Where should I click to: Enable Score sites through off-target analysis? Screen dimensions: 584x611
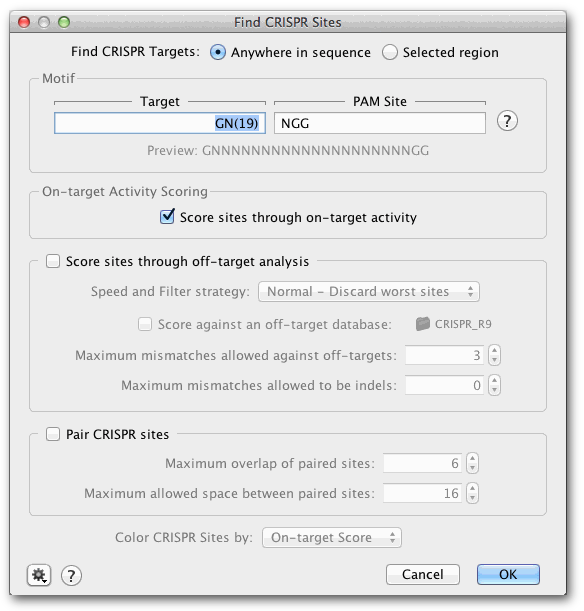(53, 261)
